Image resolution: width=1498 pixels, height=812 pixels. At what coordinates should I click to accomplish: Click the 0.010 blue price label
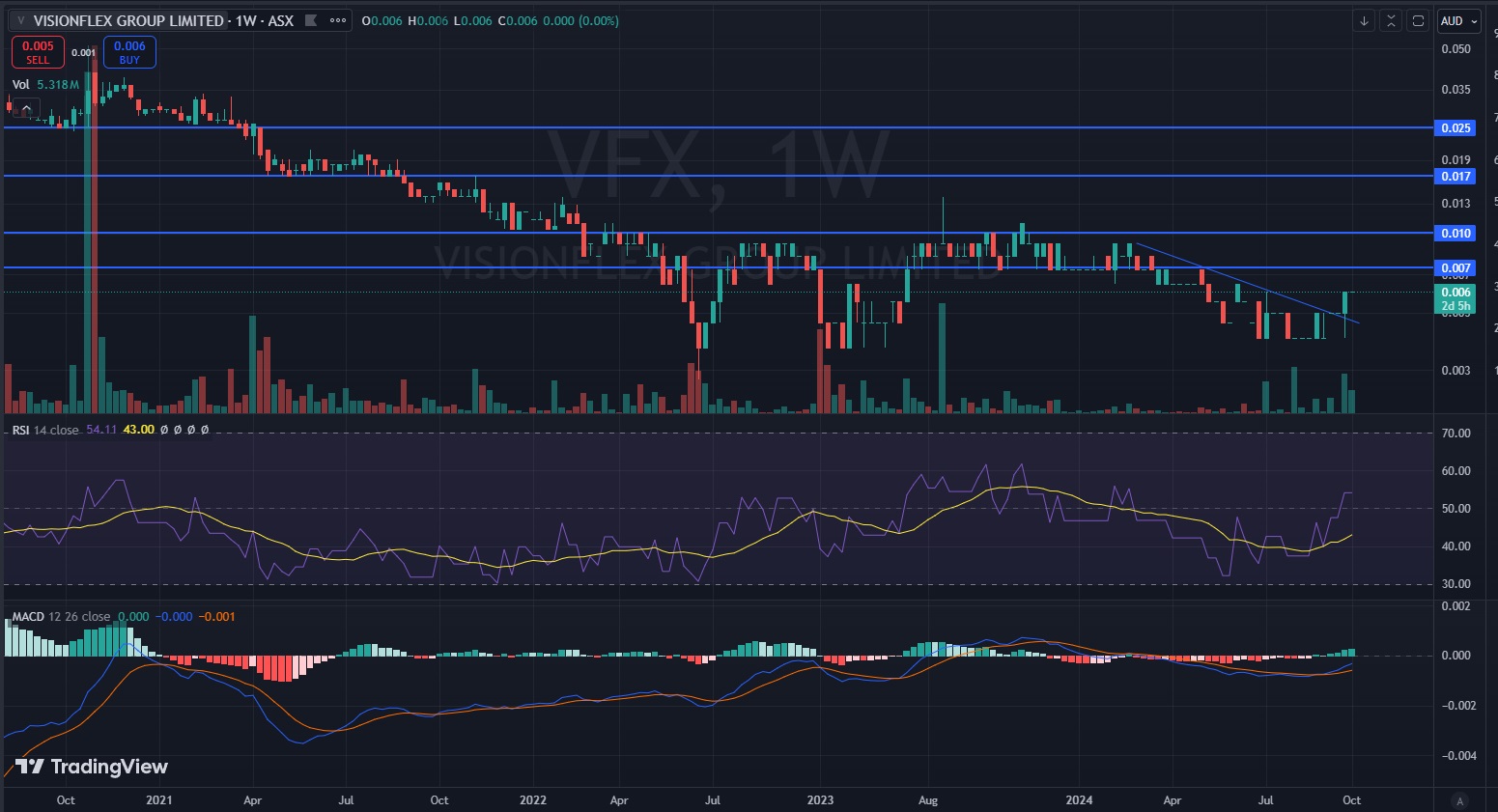[1456, 233]
